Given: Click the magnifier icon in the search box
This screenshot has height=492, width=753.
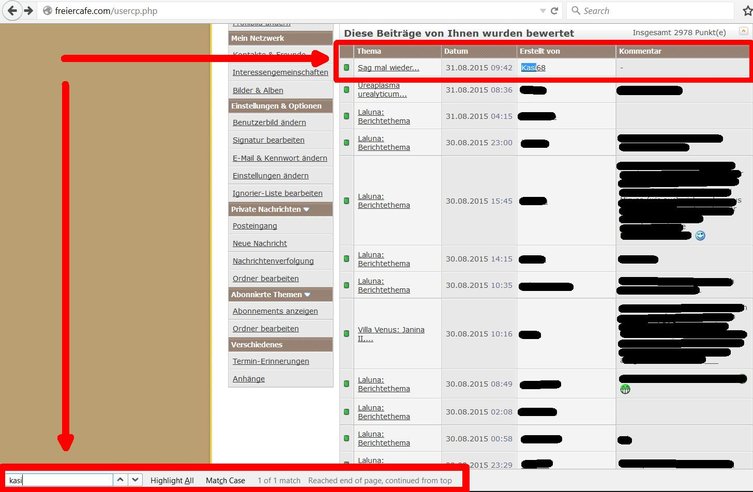Looking at the screenshot, I should [x=575, y=10].
